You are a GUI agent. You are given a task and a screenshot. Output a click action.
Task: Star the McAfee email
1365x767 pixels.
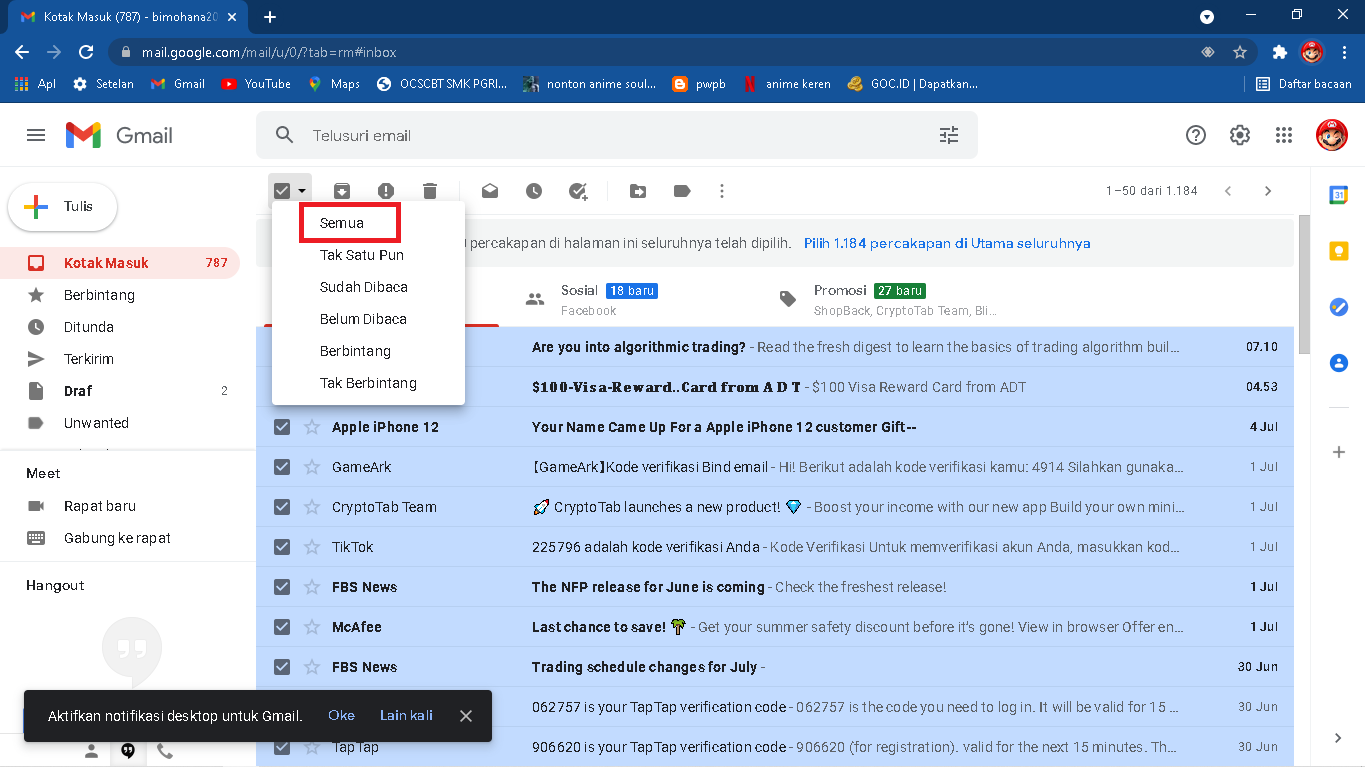point(312,627)
